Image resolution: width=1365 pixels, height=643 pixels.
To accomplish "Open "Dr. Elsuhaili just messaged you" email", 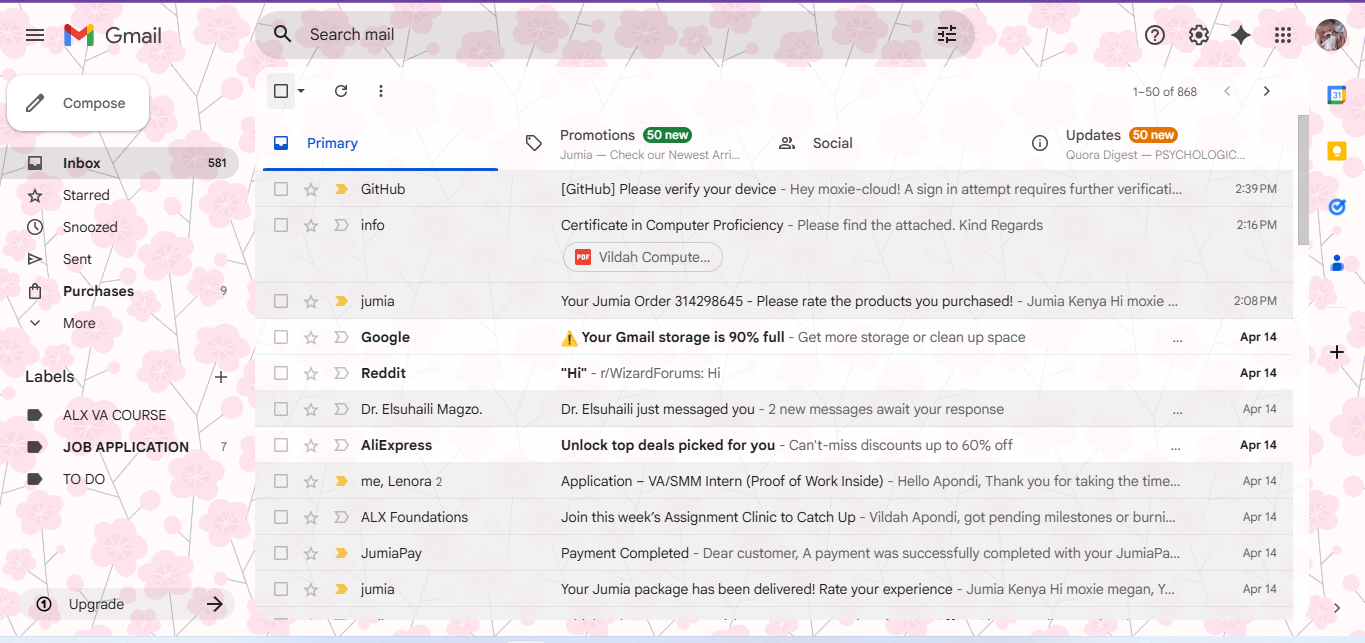I will tap(774, 409).
